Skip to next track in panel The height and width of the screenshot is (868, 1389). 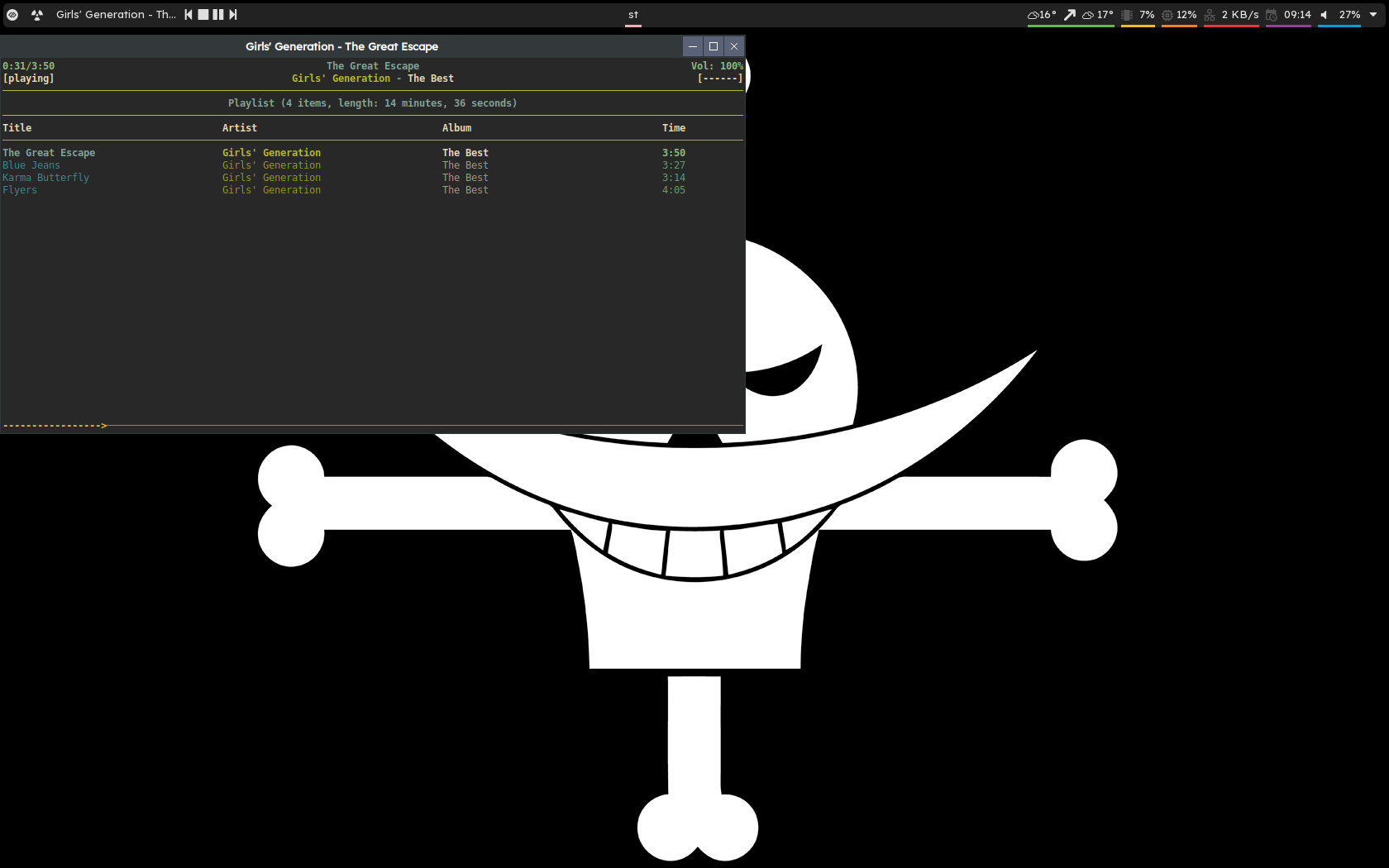[233, 15]
